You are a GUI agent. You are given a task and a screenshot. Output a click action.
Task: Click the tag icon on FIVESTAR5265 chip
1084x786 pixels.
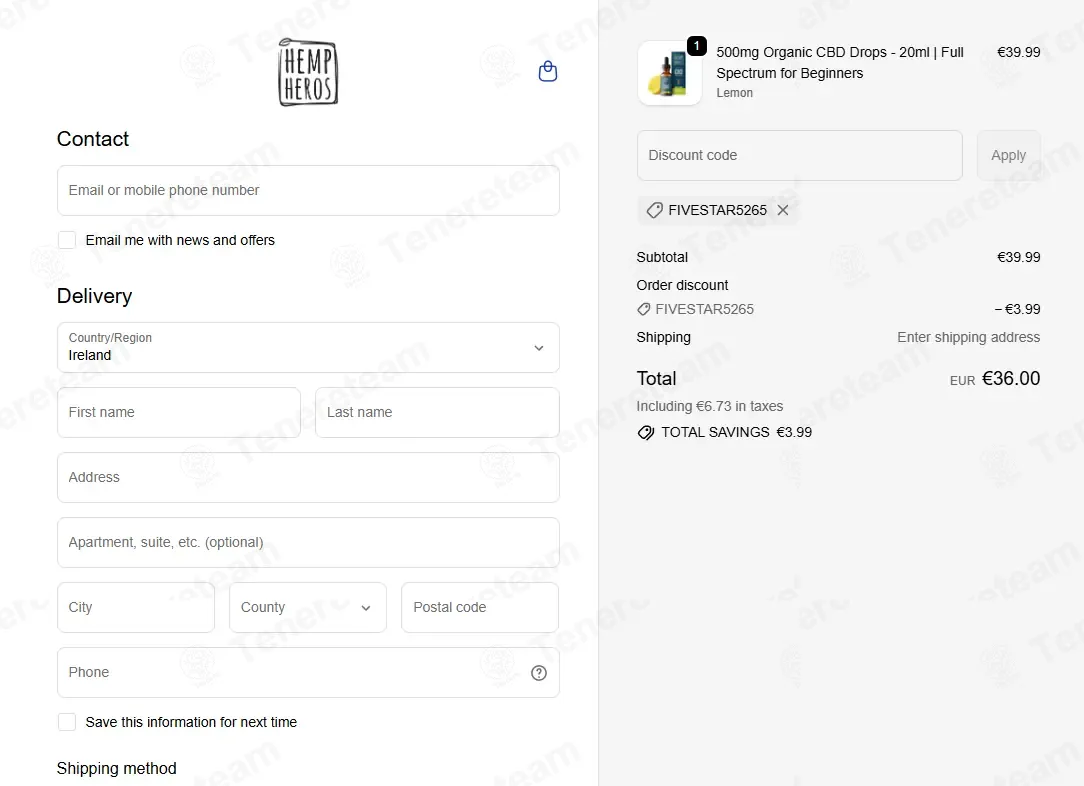click(x=654, y=210)
